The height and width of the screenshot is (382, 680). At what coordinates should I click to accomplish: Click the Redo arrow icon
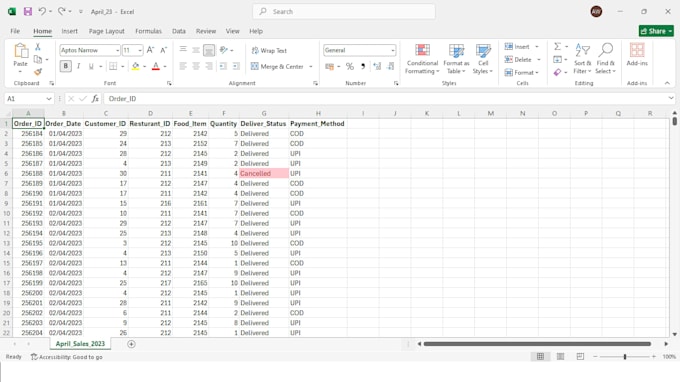(x=62, y=11)
